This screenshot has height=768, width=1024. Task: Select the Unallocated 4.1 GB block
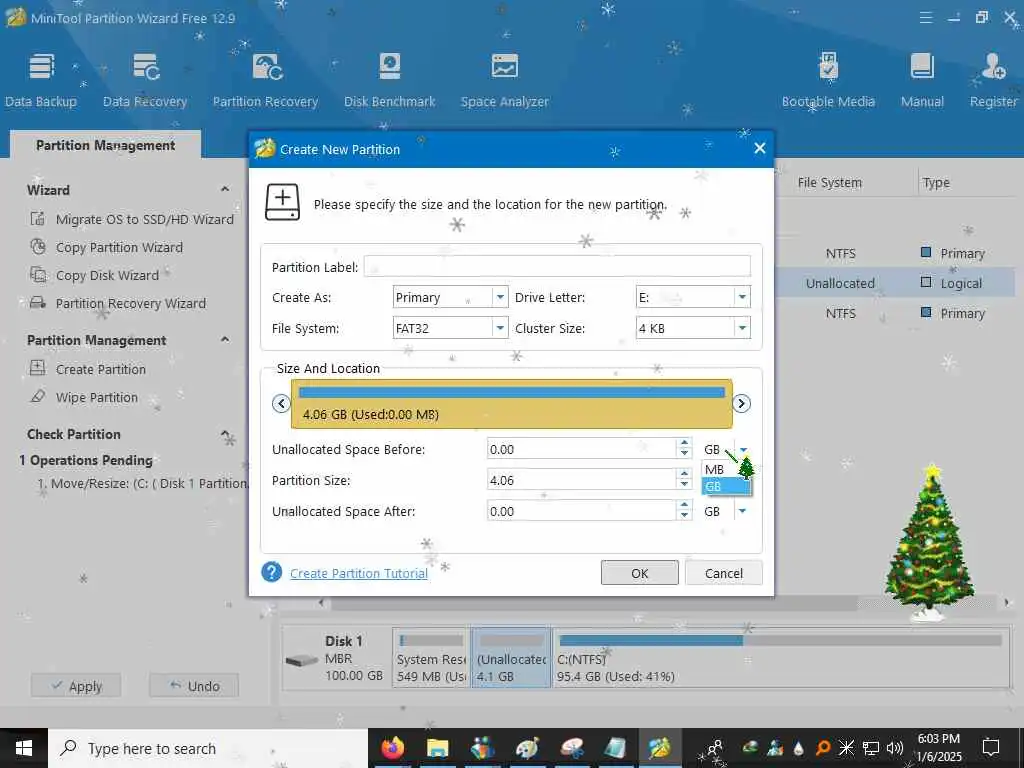(x=511, y=658)
